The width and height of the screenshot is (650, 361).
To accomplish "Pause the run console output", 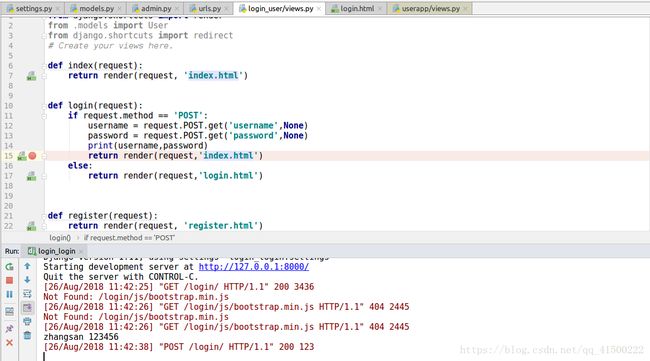I will tap(9, 294).
